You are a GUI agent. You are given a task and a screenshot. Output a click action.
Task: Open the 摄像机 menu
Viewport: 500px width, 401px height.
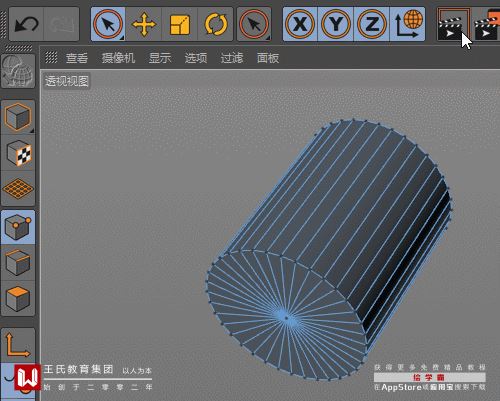pyautogui.click(x=118, y=58)
